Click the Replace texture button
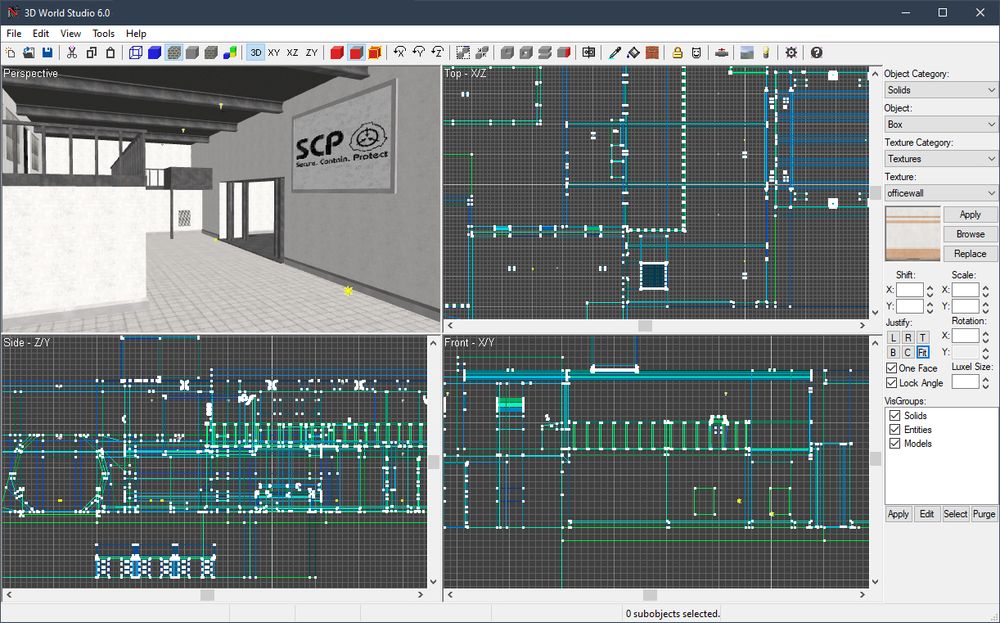Viewport: 1000px width, 623px height. [970, 253]
